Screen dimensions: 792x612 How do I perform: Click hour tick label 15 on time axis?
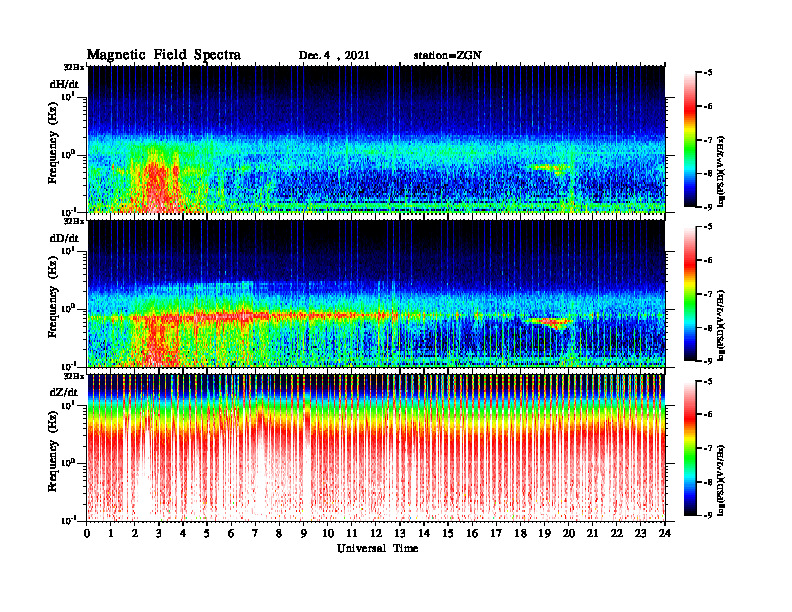point(448,533)
